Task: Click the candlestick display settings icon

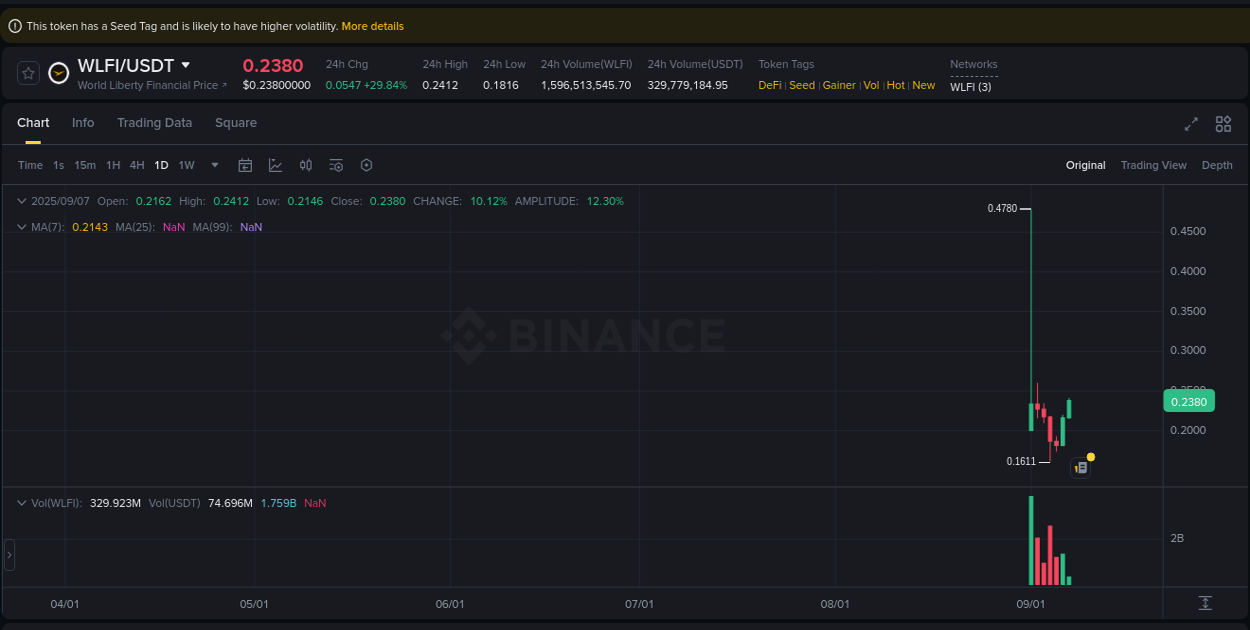Action: coord(306,165)
